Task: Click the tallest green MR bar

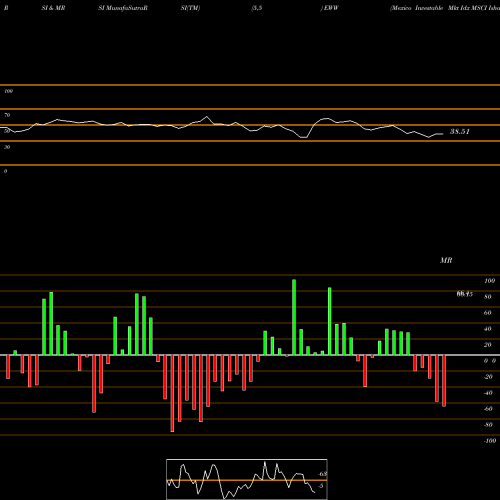Action: click(x=294, y=317)
